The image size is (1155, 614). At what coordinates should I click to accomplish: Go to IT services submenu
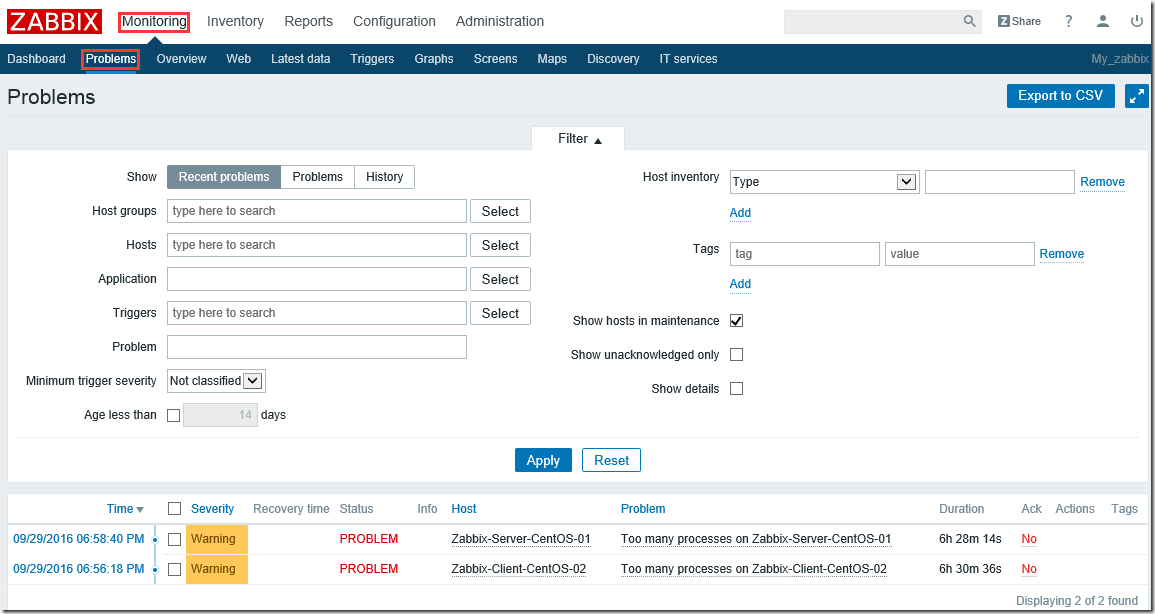pyautogui.click(x=688, y=59)
